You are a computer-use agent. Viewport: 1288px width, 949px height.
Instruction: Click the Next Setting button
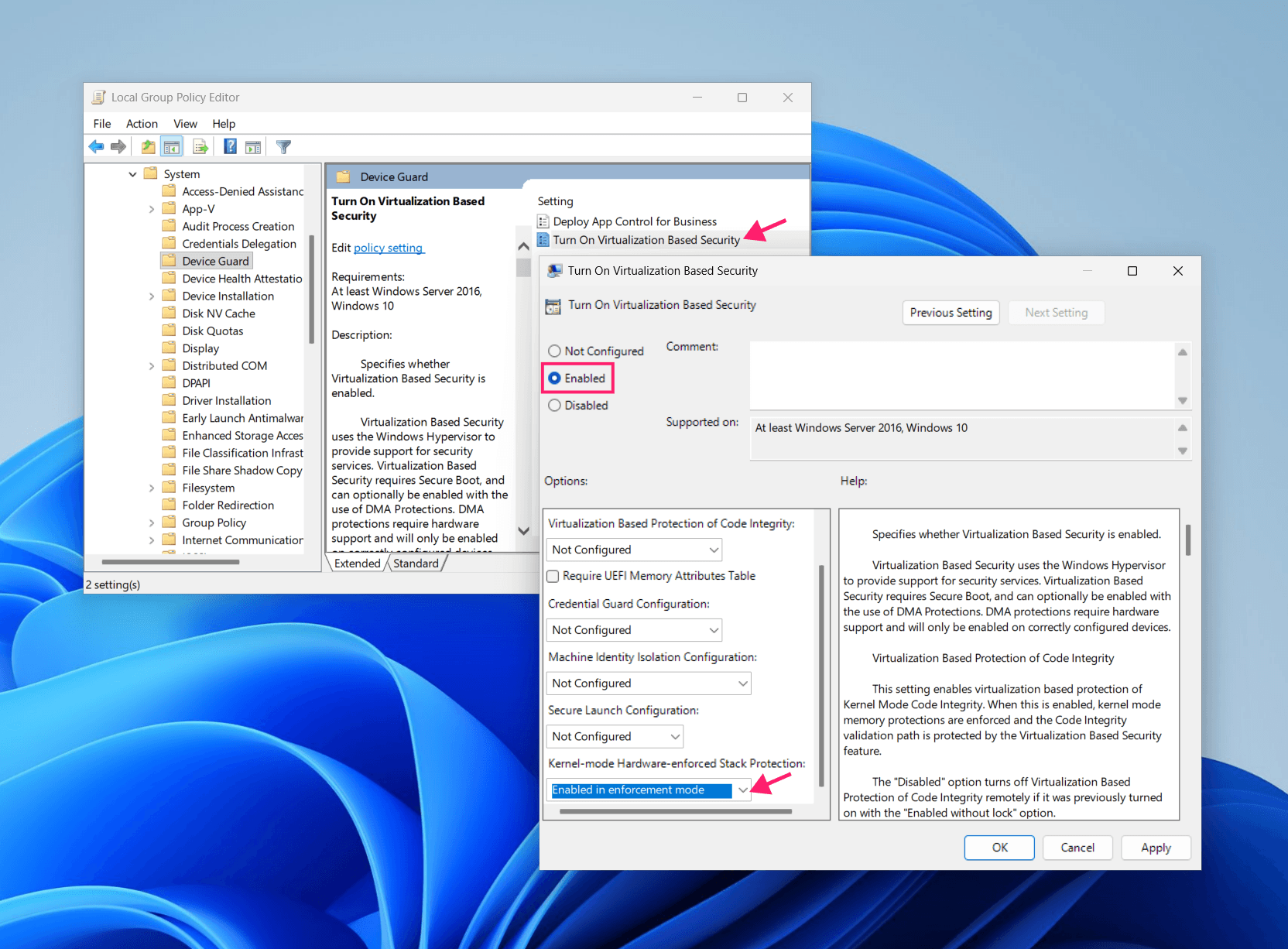(x=1056, y=313)
